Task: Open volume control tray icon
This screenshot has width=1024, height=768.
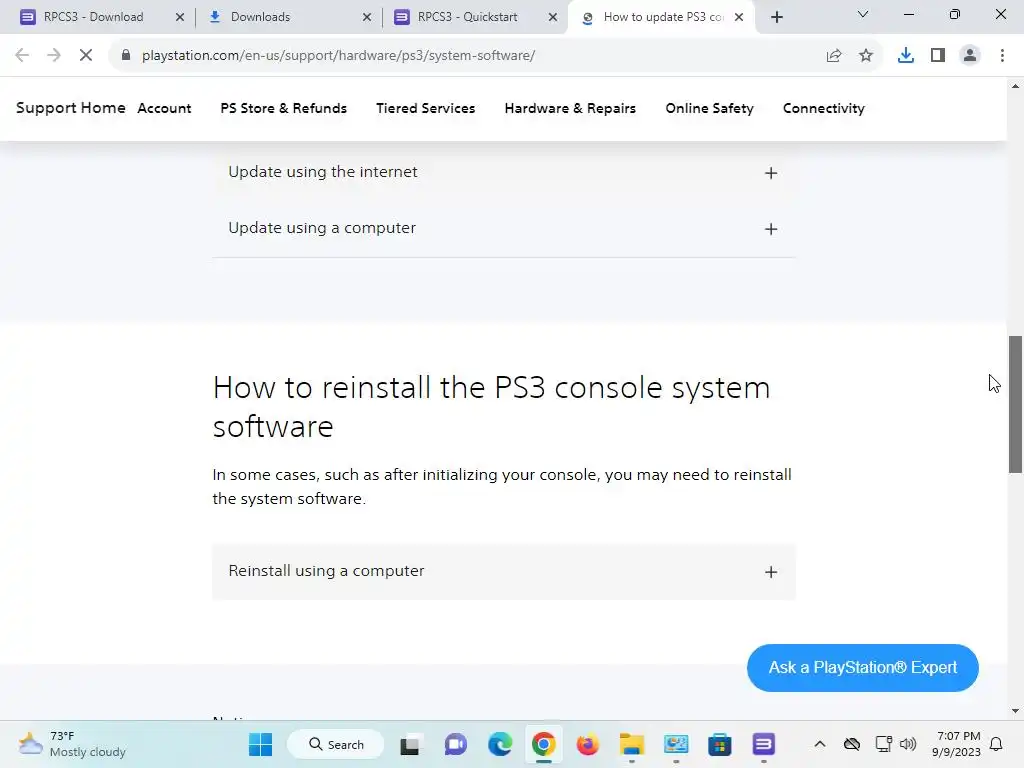Action: [x=908, y=744]
